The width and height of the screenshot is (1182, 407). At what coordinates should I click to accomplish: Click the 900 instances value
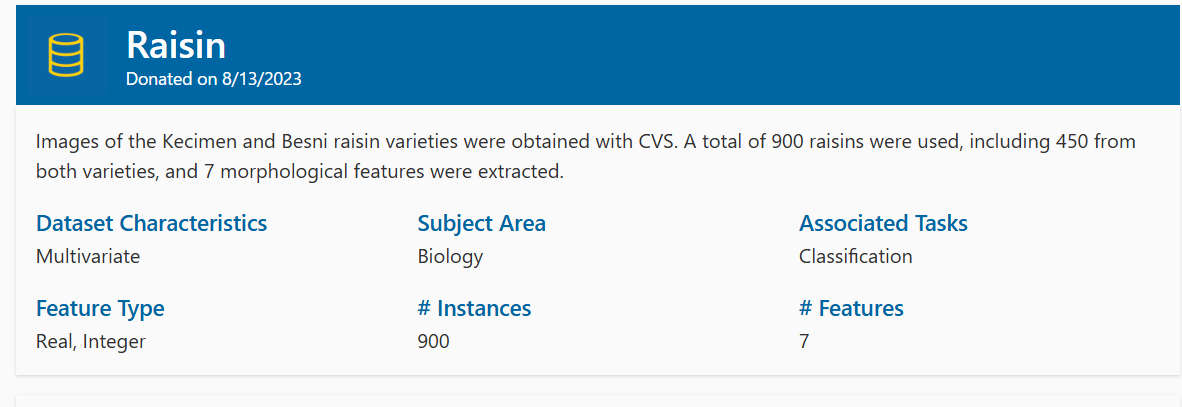point(433,341)
